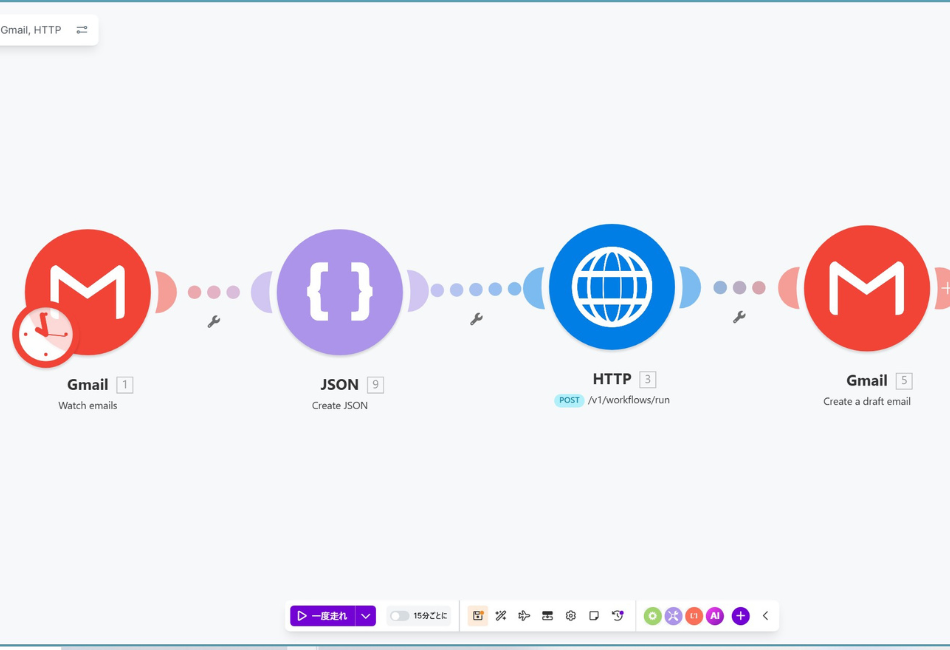The width and height of the screenshot is (950, 650).
Task: Click connector dots between Gmail and JSON
Action: pyautogui.click(x=214, y=292)
